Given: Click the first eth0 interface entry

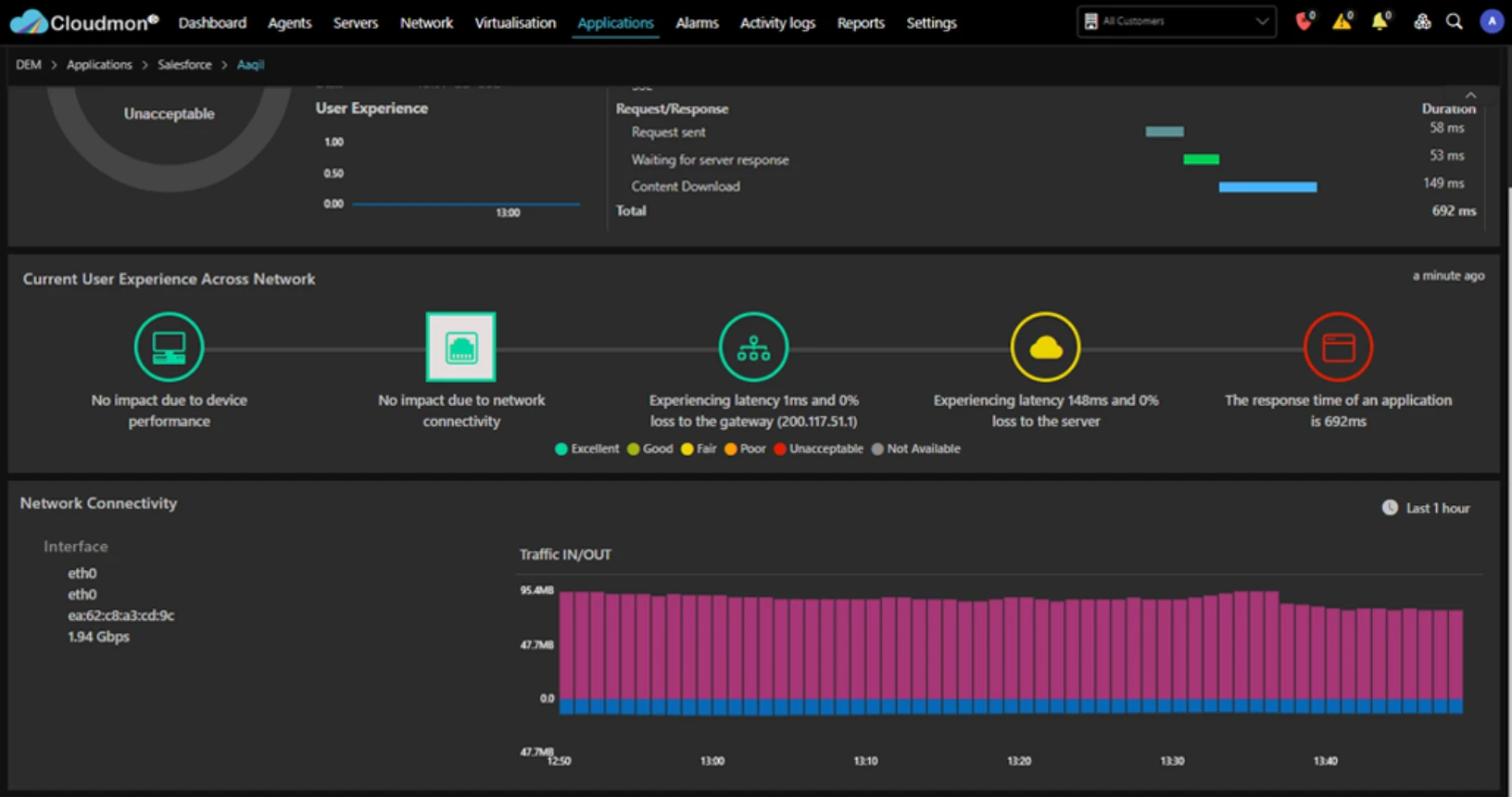Looking at the screenshot, I should (x=82, y=574).
